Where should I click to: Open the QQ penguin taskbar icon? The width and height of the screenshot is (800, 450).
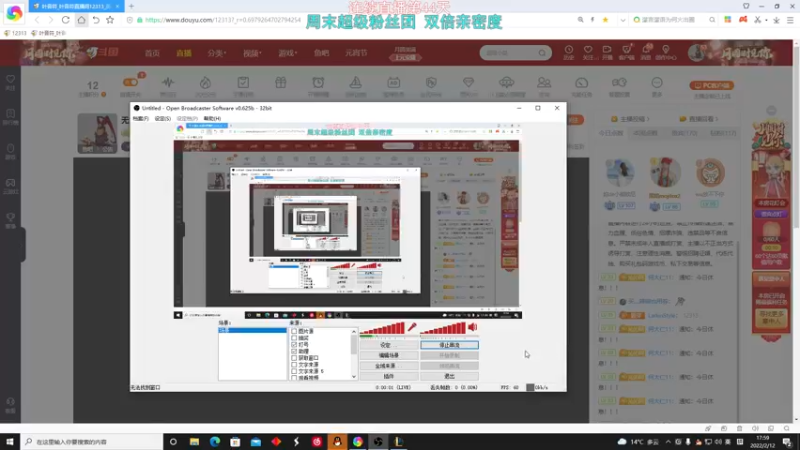pyautogui.click(x=337, y=441)
